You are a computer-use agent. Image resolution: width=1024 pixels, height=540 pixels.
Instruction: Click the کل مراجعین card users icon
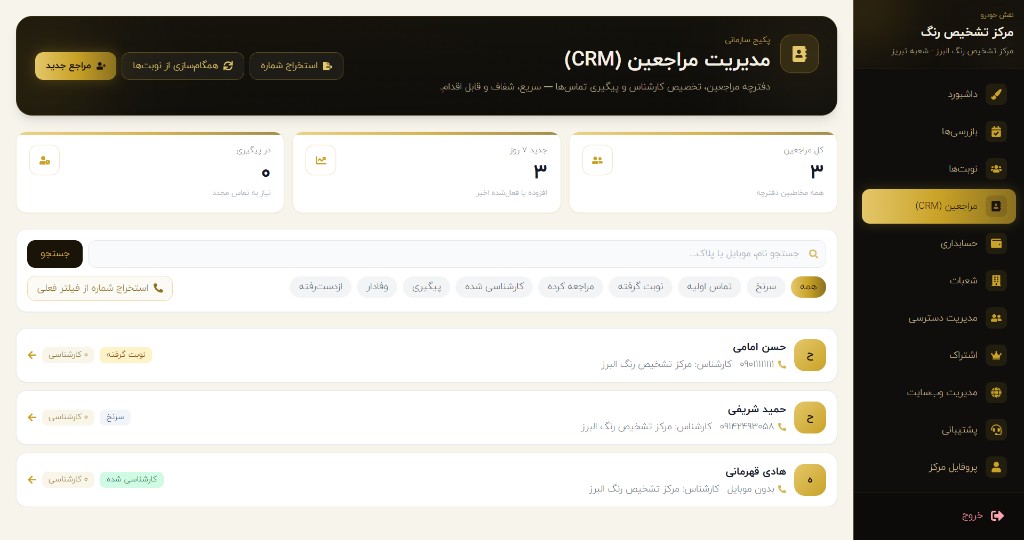pyautogui.click(x=597, y=160)
